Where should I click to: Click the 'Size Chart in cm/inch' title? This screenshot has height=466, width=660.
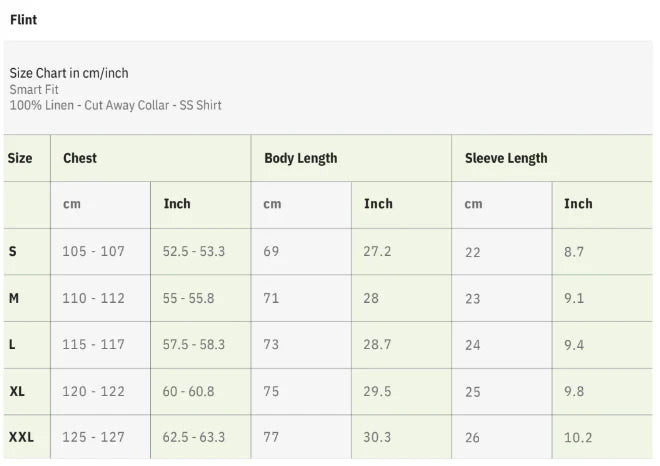(x=69, y=73)
